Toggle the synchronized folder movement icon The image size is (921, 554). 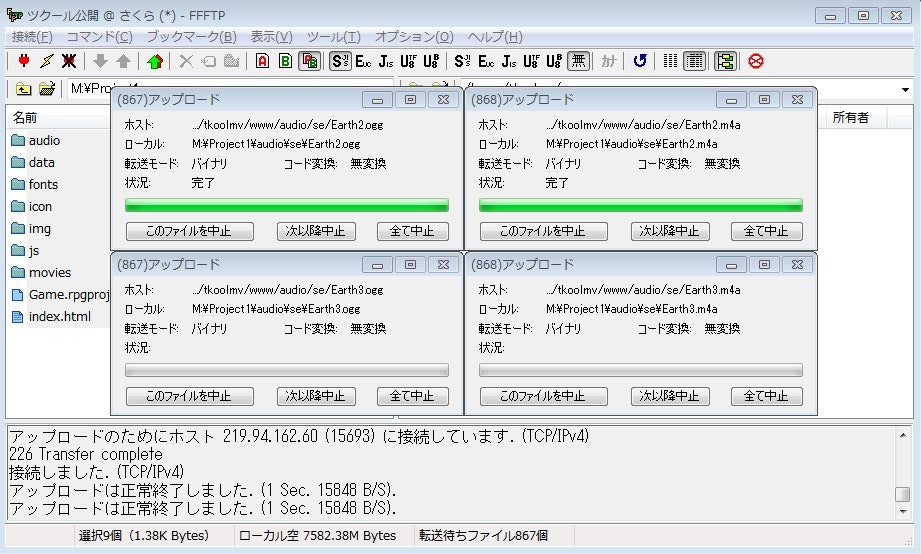(x=725, y=61)
